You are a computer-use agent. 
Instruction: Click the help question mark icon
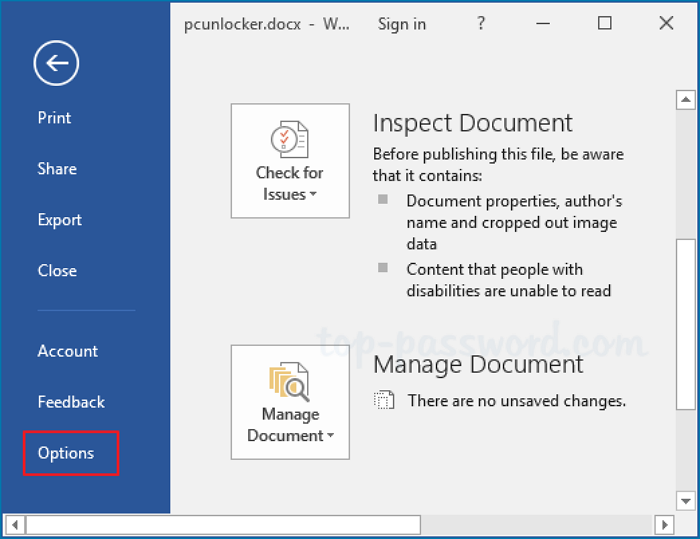coord(480,23)
